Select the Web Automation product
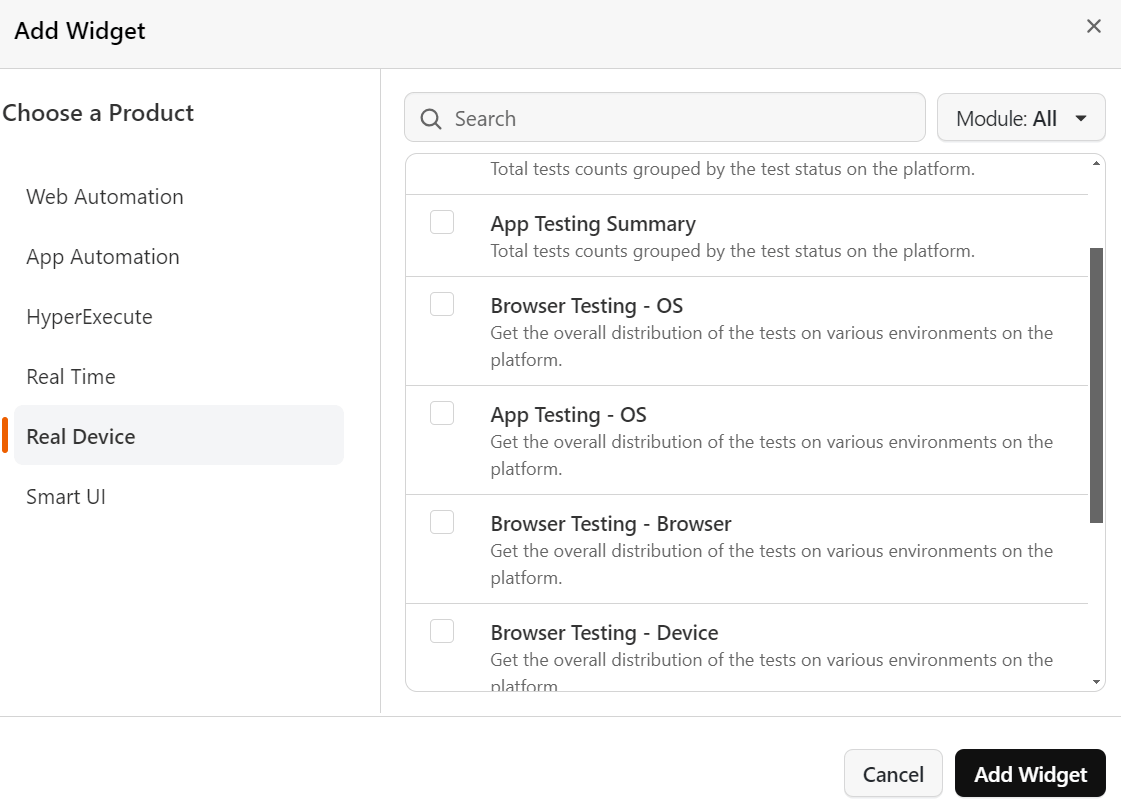This screenshot has width=1121, height=812. (x=105, y=197)
